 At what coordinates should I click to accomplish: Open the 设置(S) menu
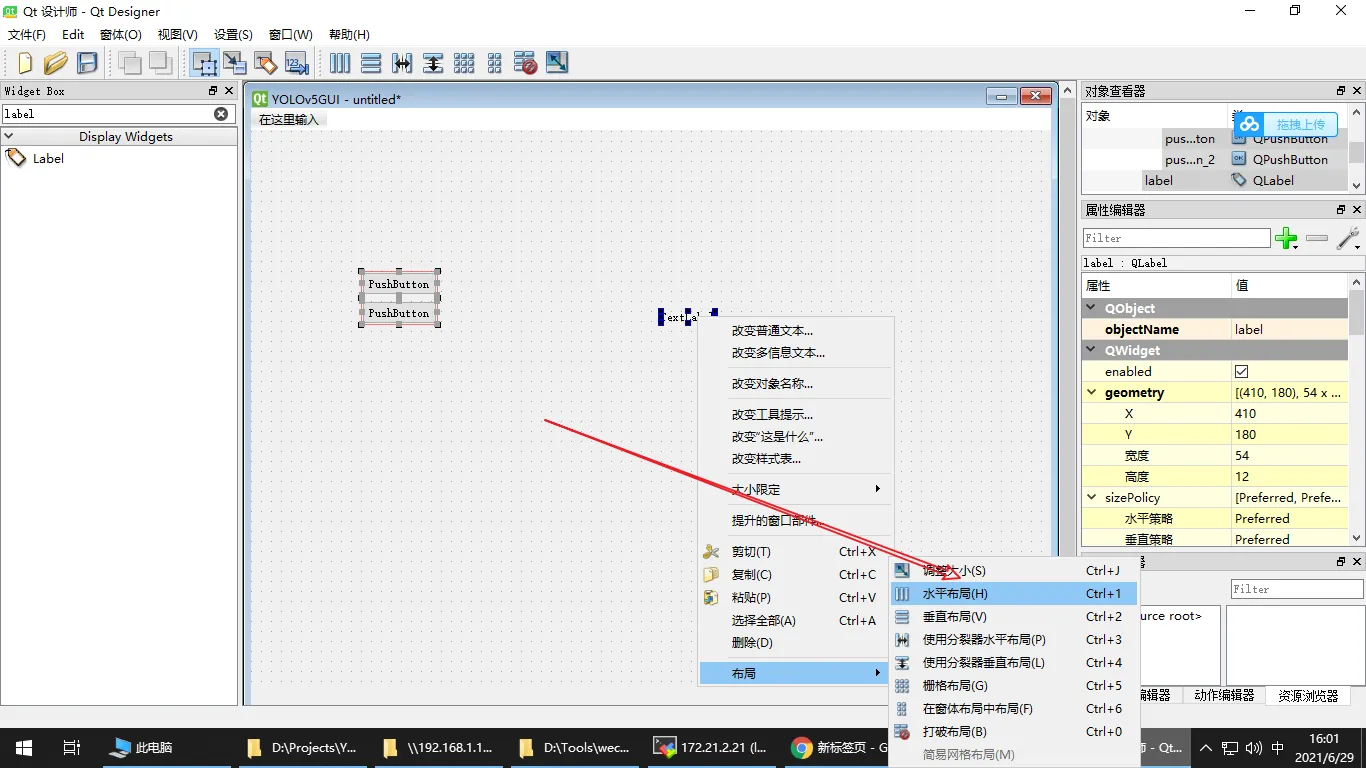(234, 34)
